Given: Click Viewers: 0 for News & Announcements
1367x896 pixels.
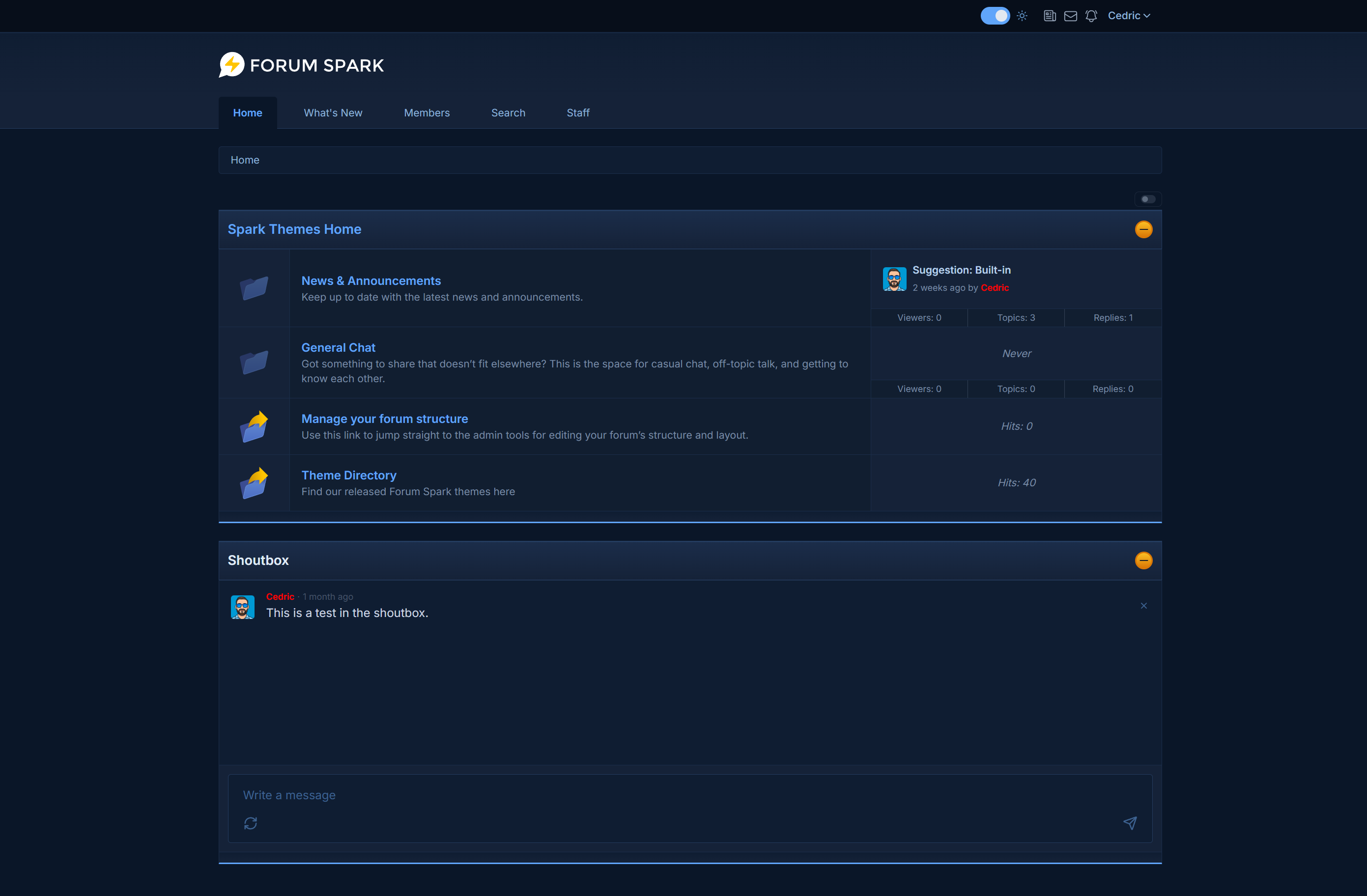Looking at the screenshot, I should (x=919, y=318).
